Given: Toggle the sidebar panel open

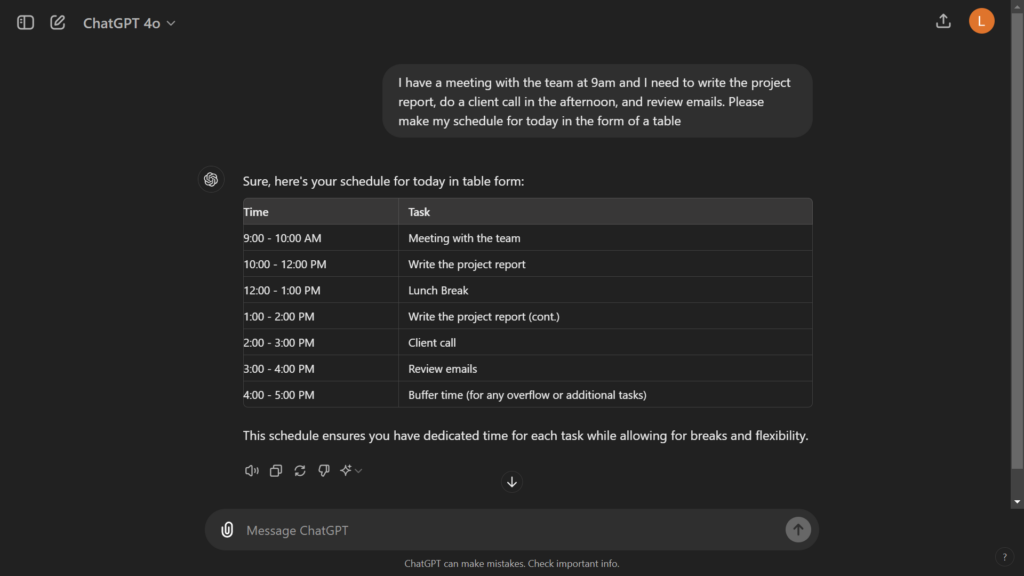Looking at the screenshot, I should [24, 21].
